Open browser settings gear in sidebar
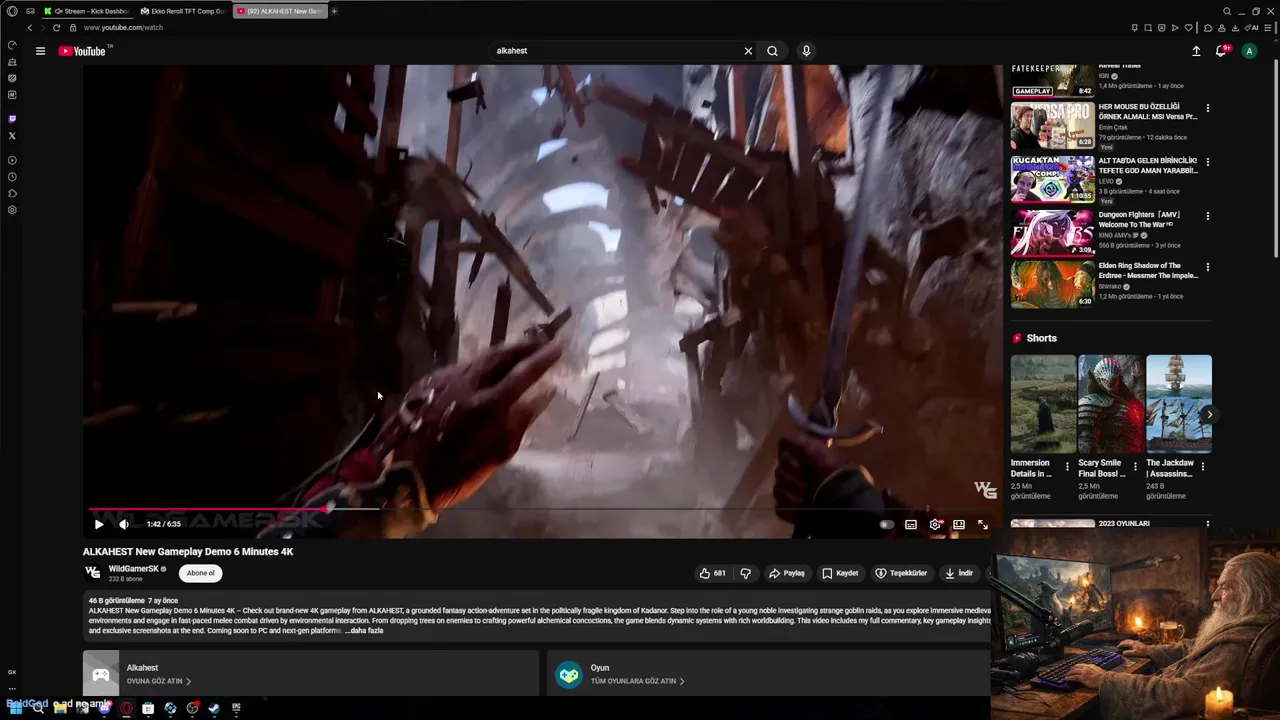This screenshot has height=720, width=1280. click(x=12, y=210)
